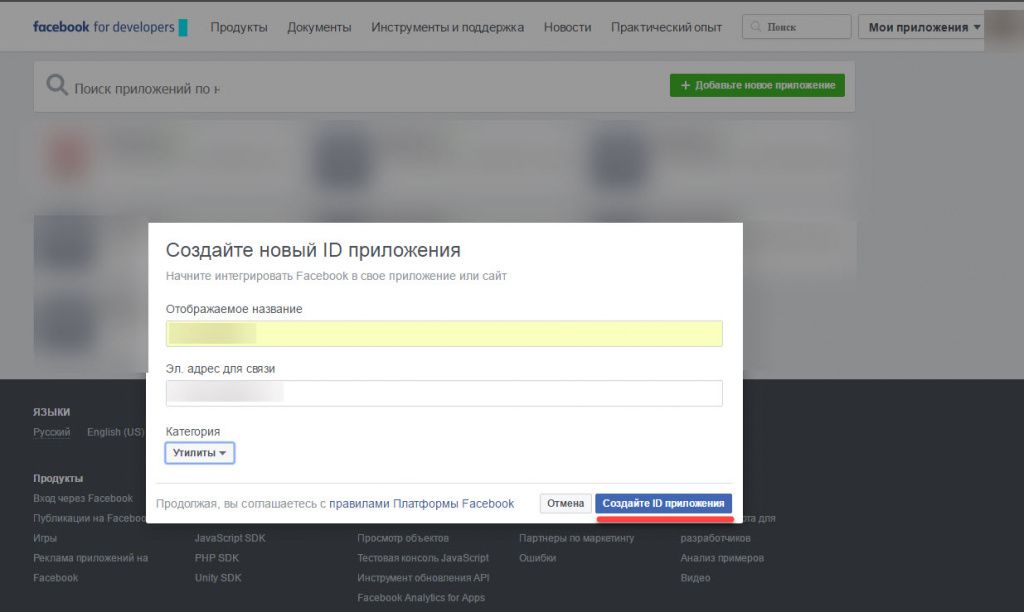Open the Практический опыт page

click(666, 27)
